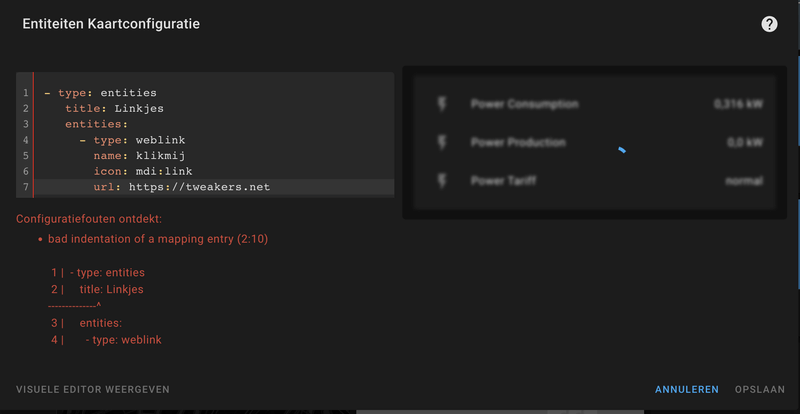Place cursor on 'type: entities' code line

pyautogui.click(x=100, y=93)
